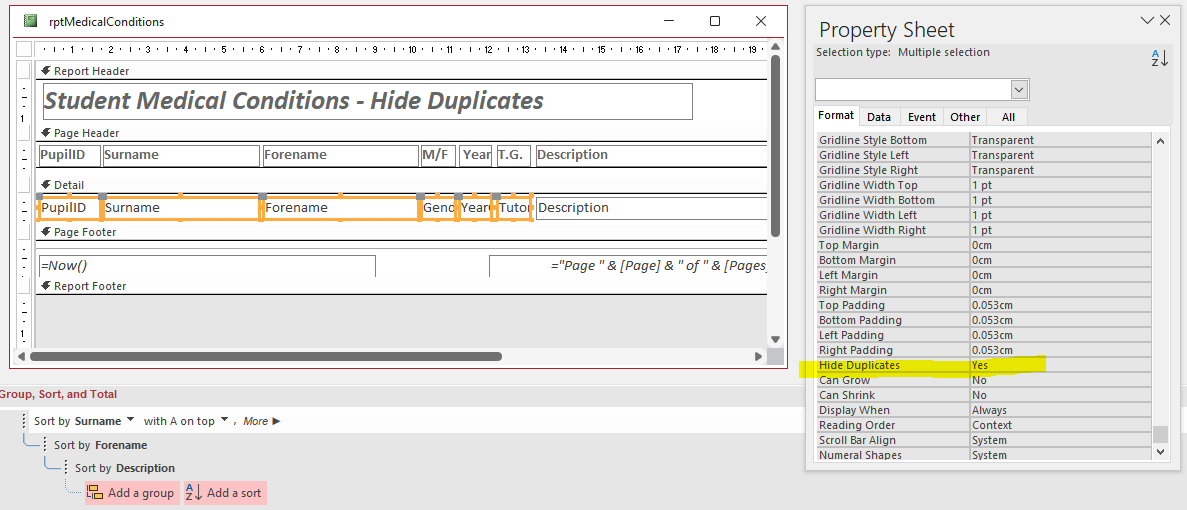Switch to the Data tab
The width and height of the screenshot is (1187, 510).
click(879, 117)
